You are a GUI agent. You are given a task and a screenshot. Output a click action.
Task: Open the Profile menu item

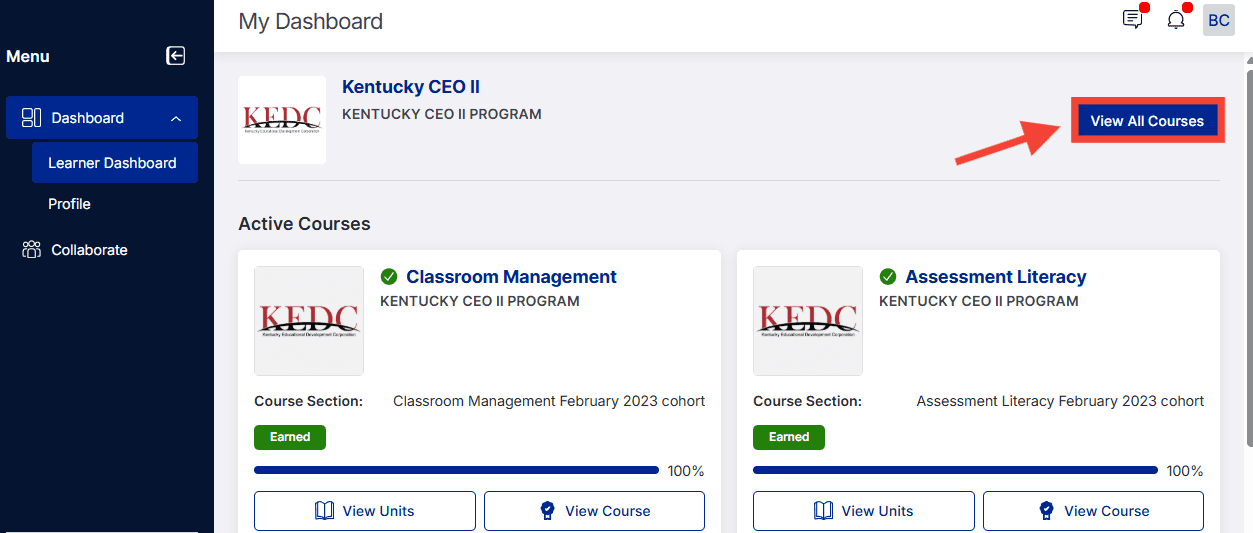pyautogui.click(x=69, y=204)
